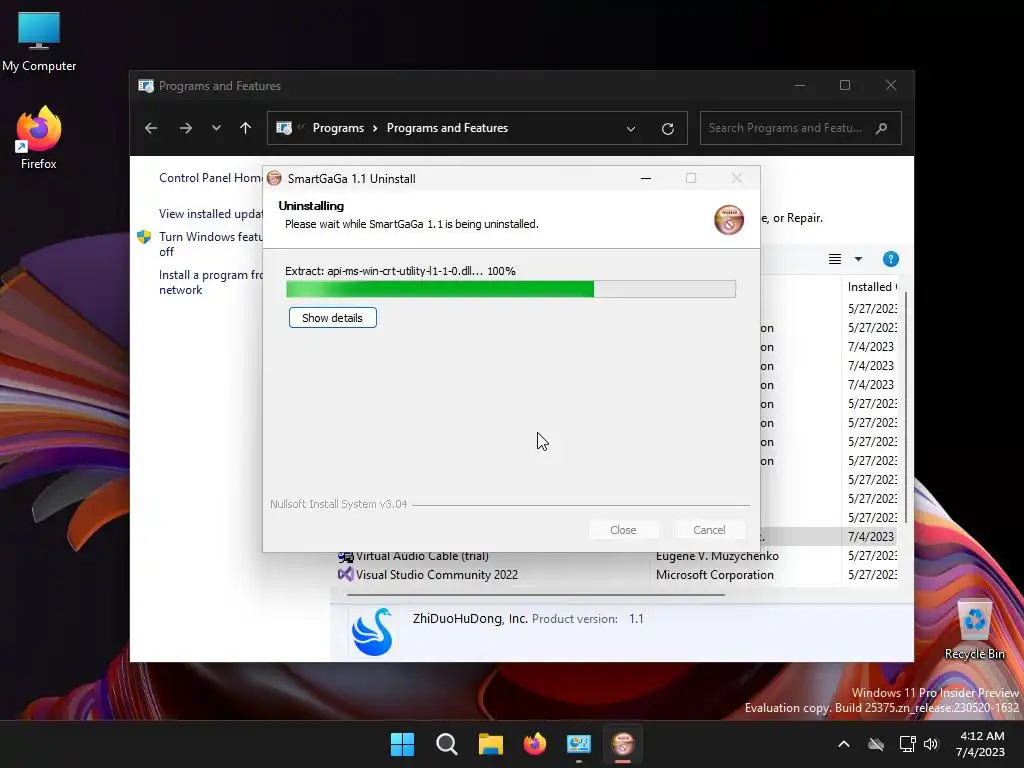The image size is (1024, 768).
Task: Go forward in Programs and Features window
Action: coord(186,128)
